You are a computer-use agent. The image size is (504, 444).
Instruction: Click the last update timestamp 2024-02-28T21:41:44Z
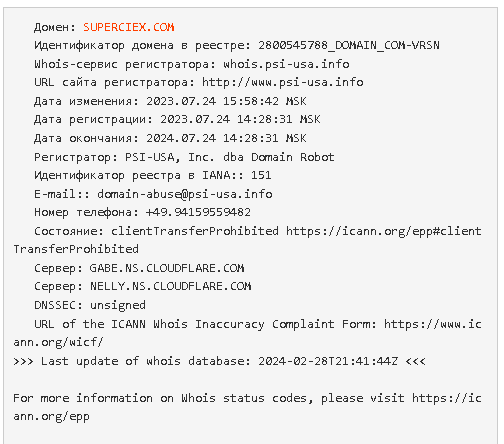(x=328, y=361)
